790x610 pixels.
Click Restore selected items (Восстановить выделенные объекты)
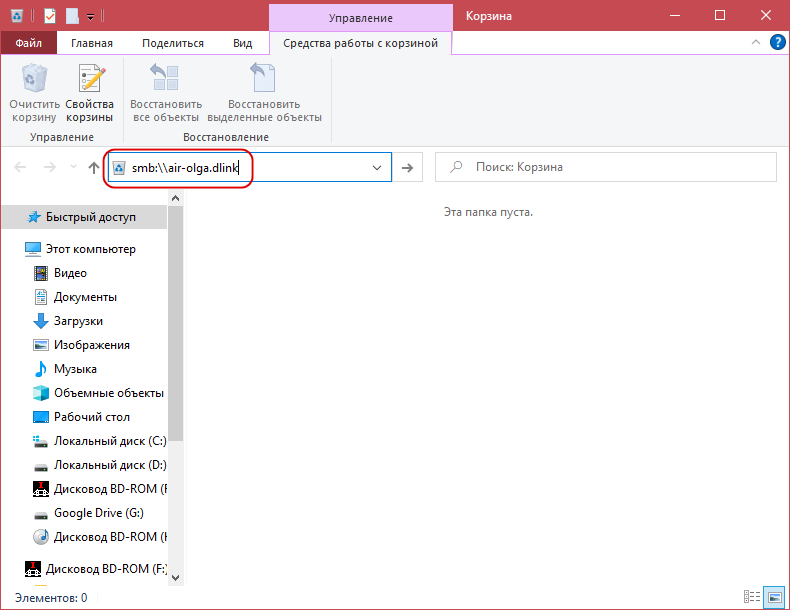[x=264, y=78]
